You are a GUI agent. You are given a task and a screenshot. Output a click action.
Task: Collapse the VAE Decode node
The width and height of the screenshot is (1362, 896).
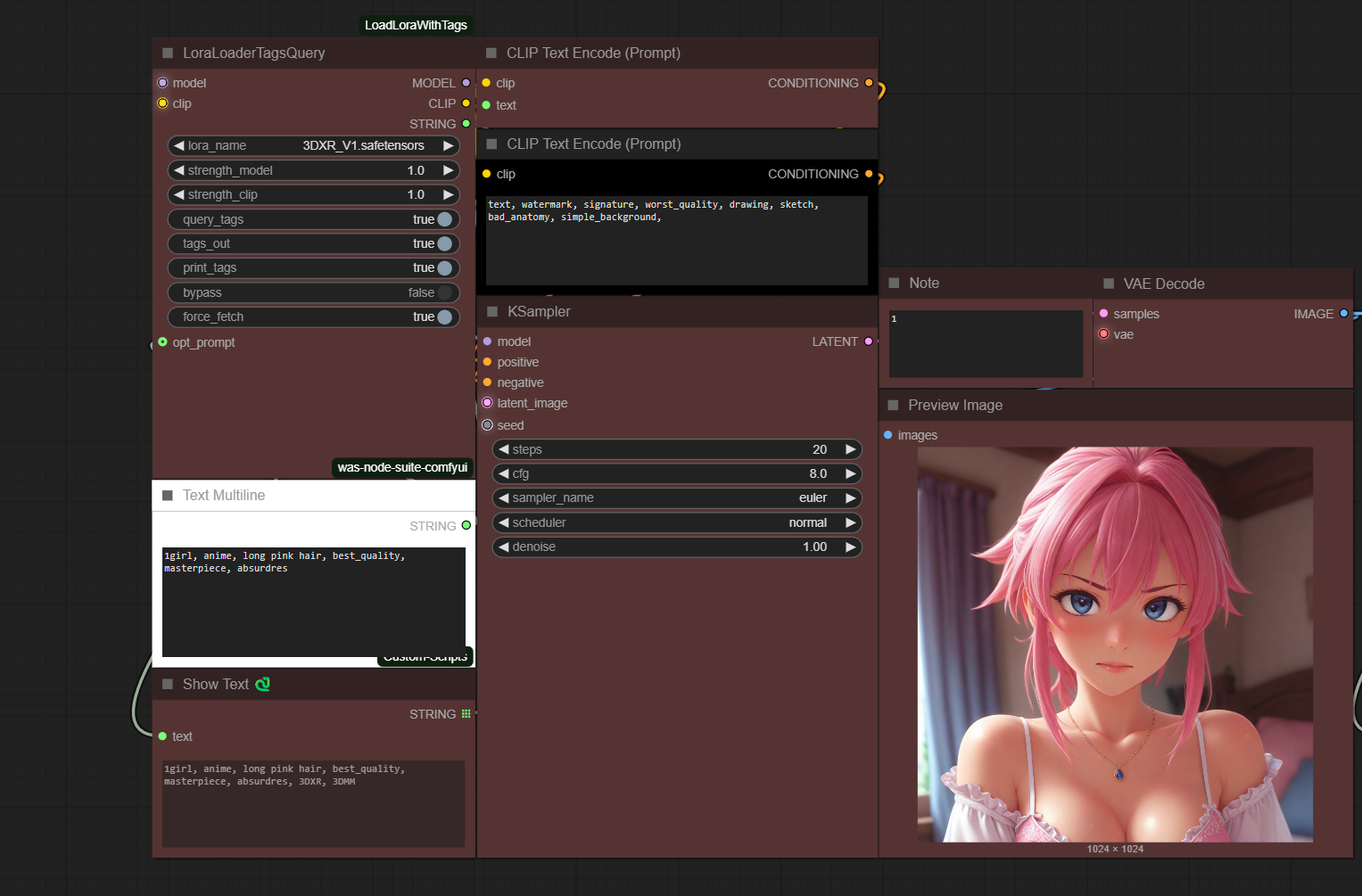click(1109, 284)
